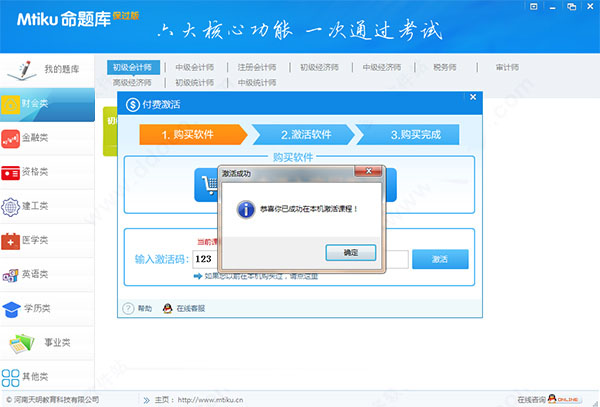Click the first title bar icon left of minimize
The height and width of the screenshot is (407, 600).
pos(533,7)
